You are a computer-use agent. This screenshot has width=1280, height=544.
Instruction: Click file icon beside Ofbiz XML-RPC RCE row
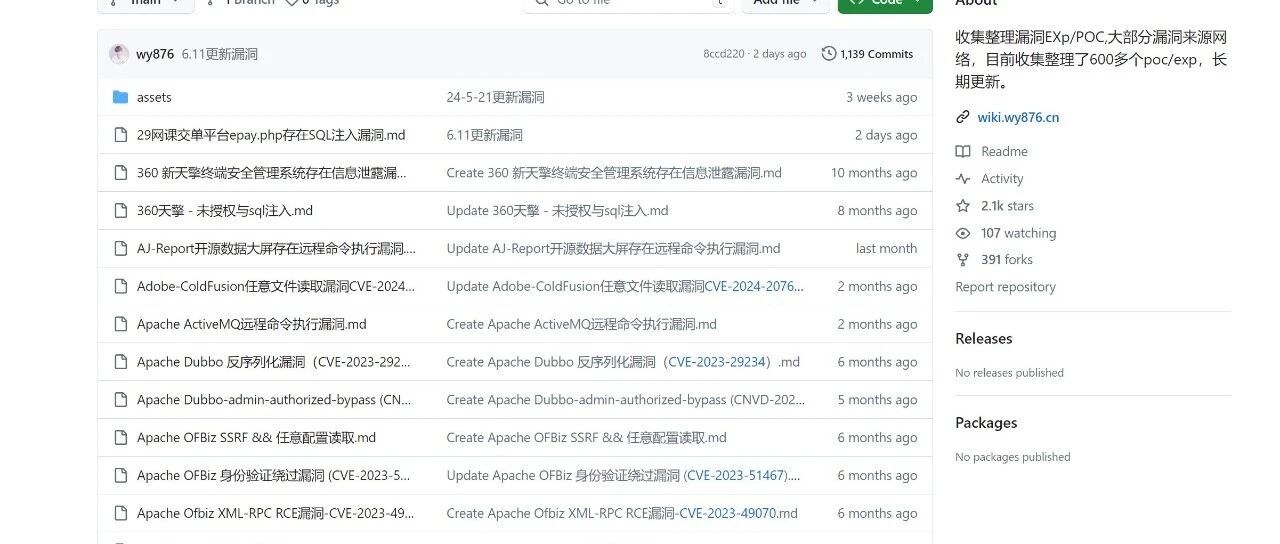(121, 513)
